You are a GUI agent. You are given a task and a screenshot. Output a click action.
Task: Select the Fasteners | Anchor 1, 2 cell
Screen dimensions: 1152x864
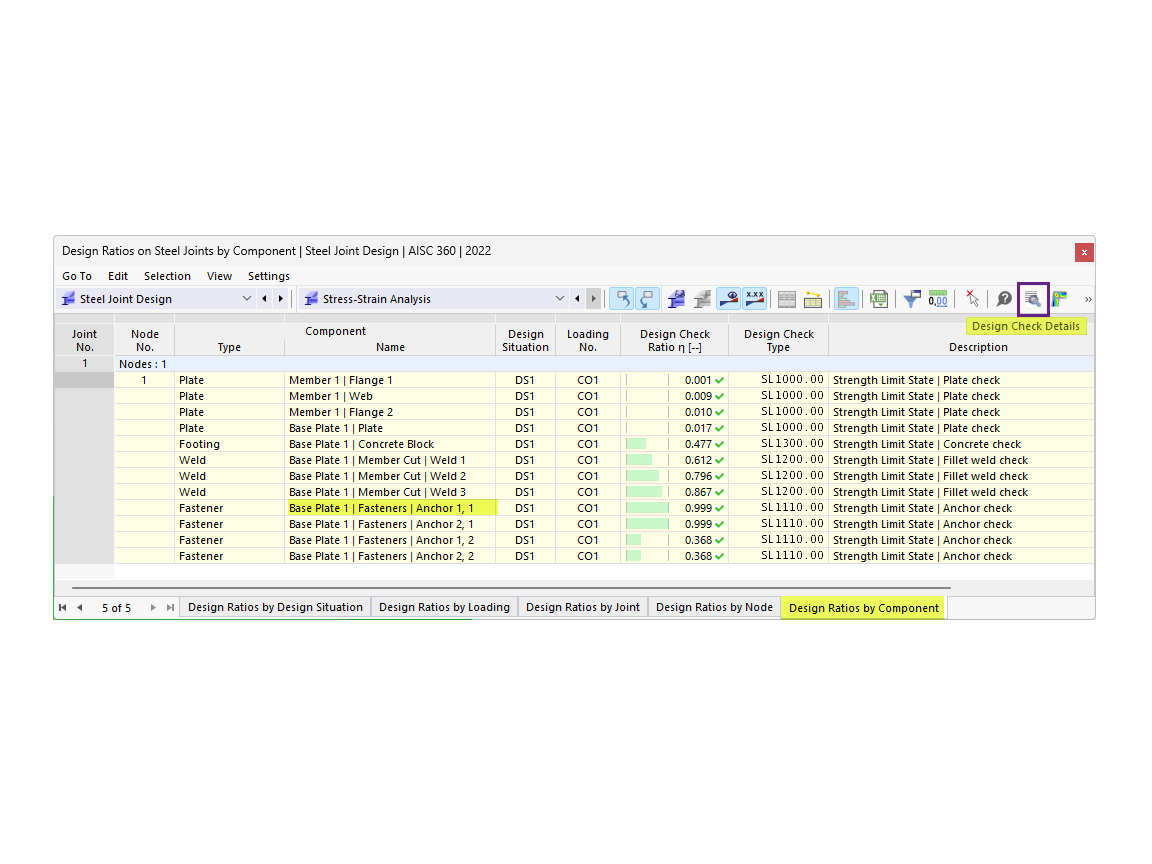[x=389, y=541]
